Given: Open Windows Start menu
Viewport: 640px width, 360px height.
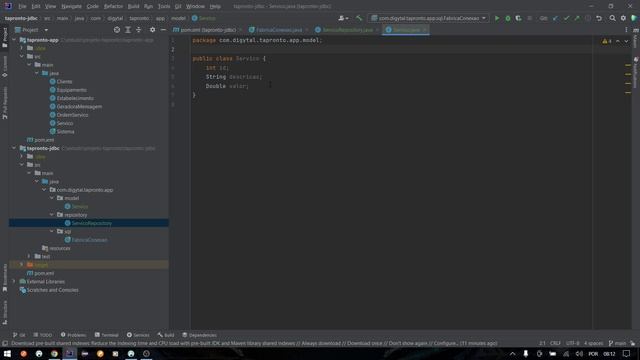Looking at the screenshot, I should pyautogui.click(x=7, y=354).
